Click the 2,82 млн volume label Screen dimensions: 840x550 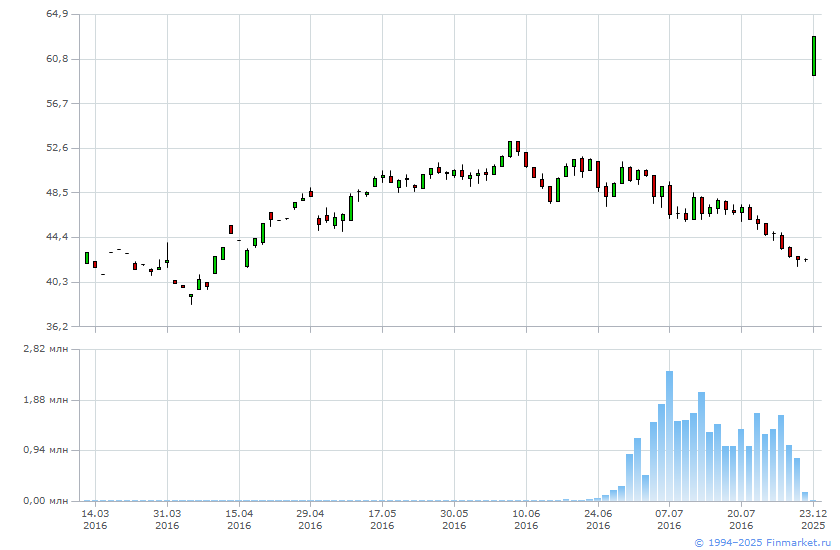48,349
